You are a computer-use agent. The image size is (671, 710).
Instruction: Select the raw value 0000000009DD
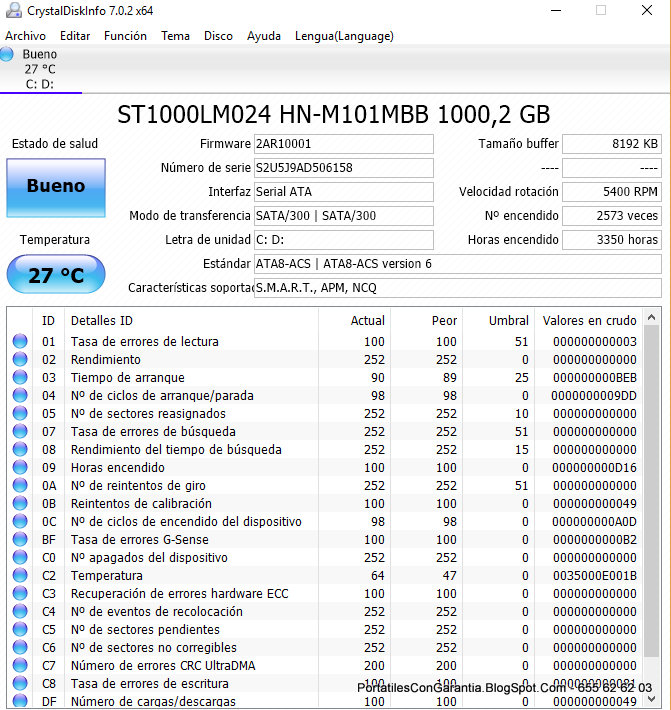[x=594, y=396]
